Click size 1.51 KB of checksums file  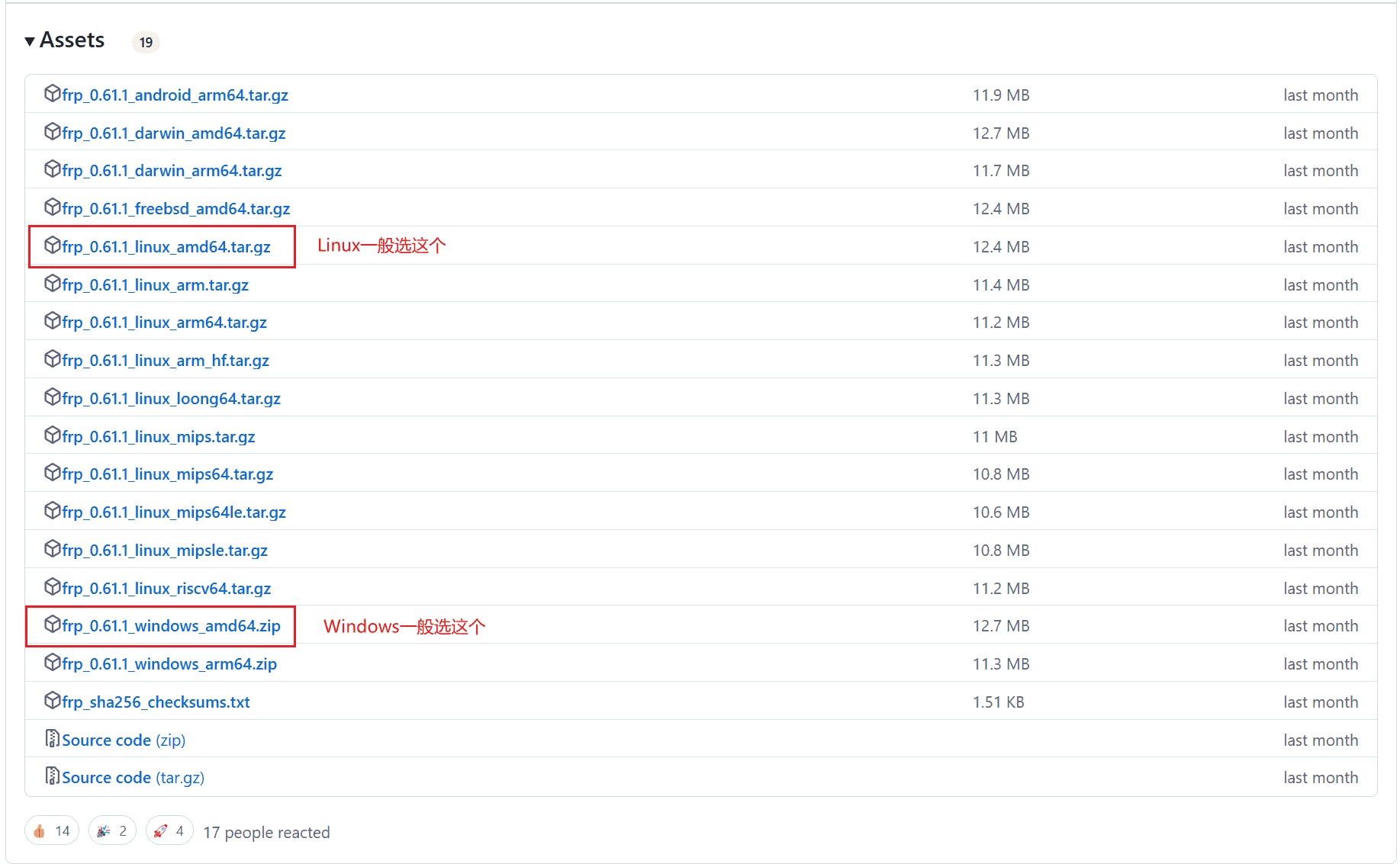998,702
